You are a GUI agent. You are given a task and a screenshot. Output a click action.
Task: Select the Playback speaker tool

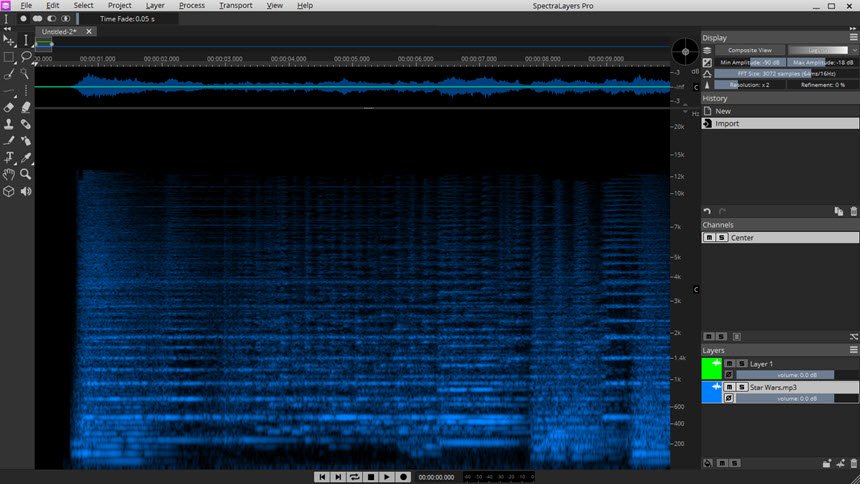26,192
